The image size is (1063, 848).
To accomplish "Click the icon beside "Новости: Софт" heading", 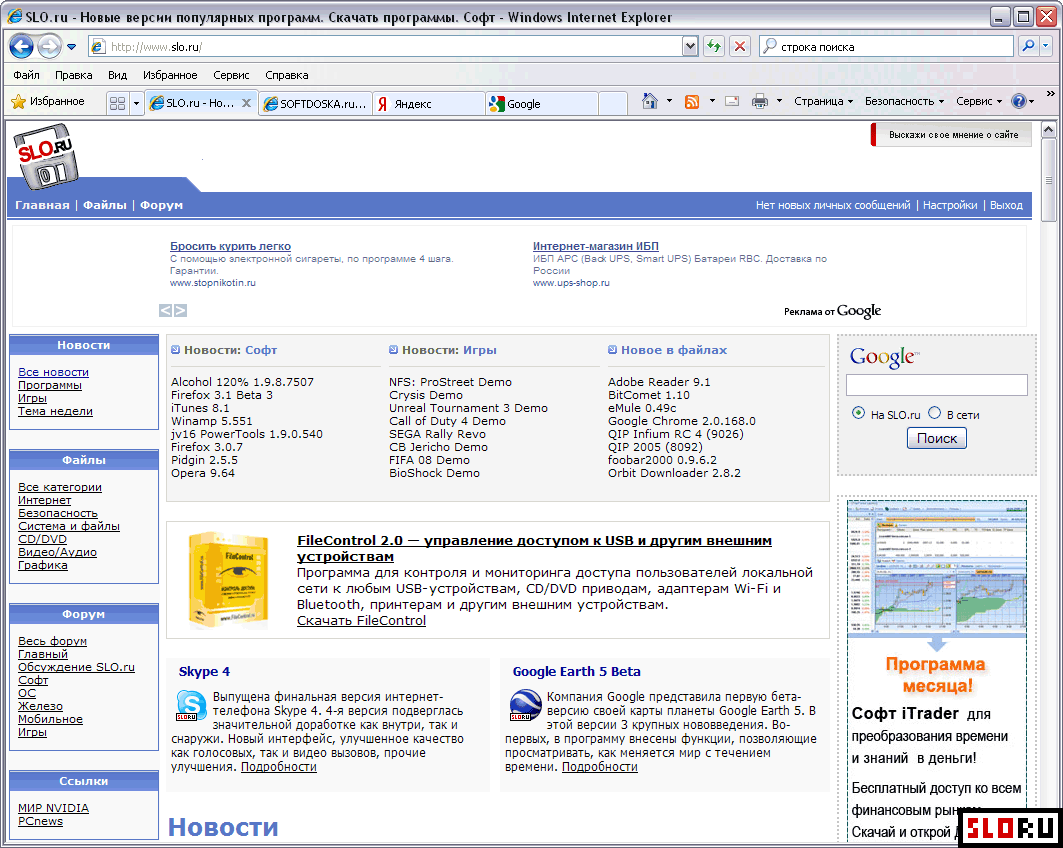I will pyautogui.click(x=176, y=350).
